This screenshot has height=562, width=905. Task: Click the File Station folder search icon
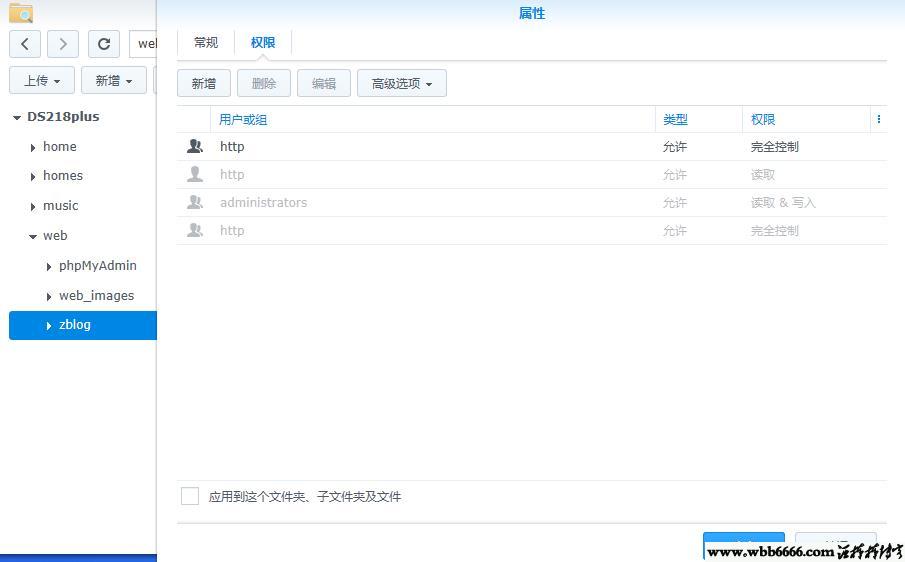click(x=21, y=13)
